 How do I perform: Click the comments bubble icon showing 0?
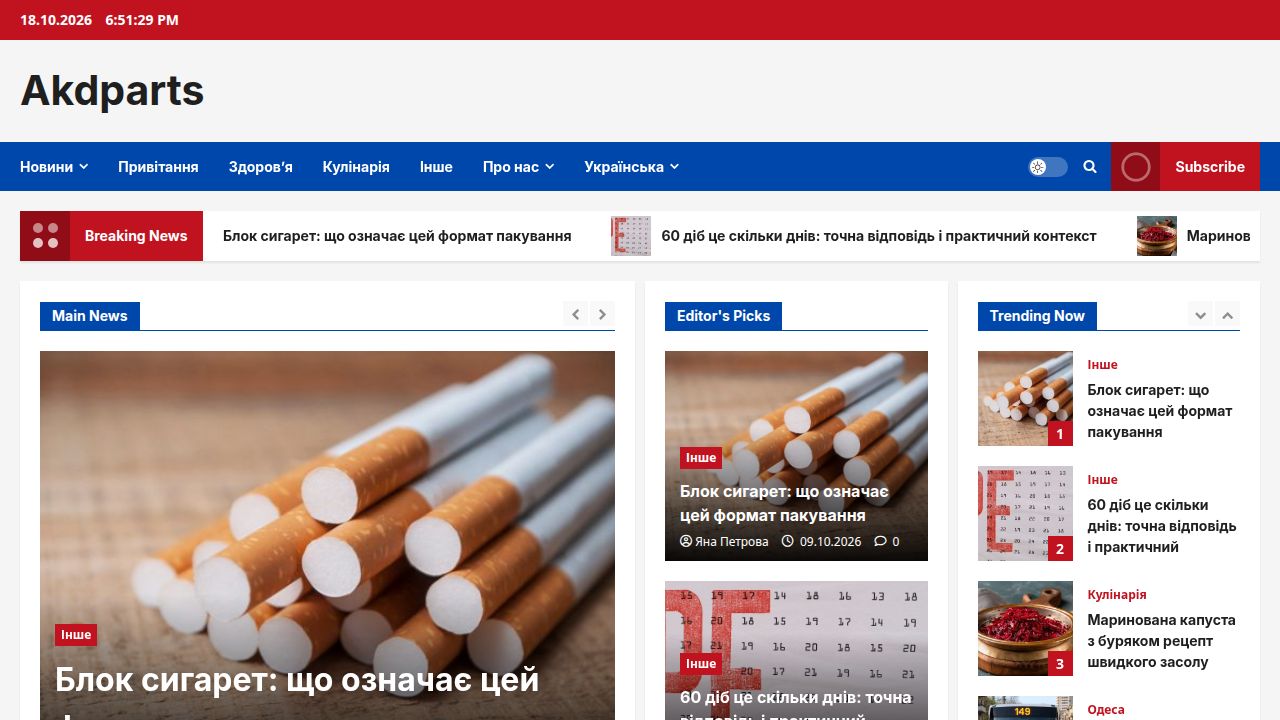click(x=880, y=541)
